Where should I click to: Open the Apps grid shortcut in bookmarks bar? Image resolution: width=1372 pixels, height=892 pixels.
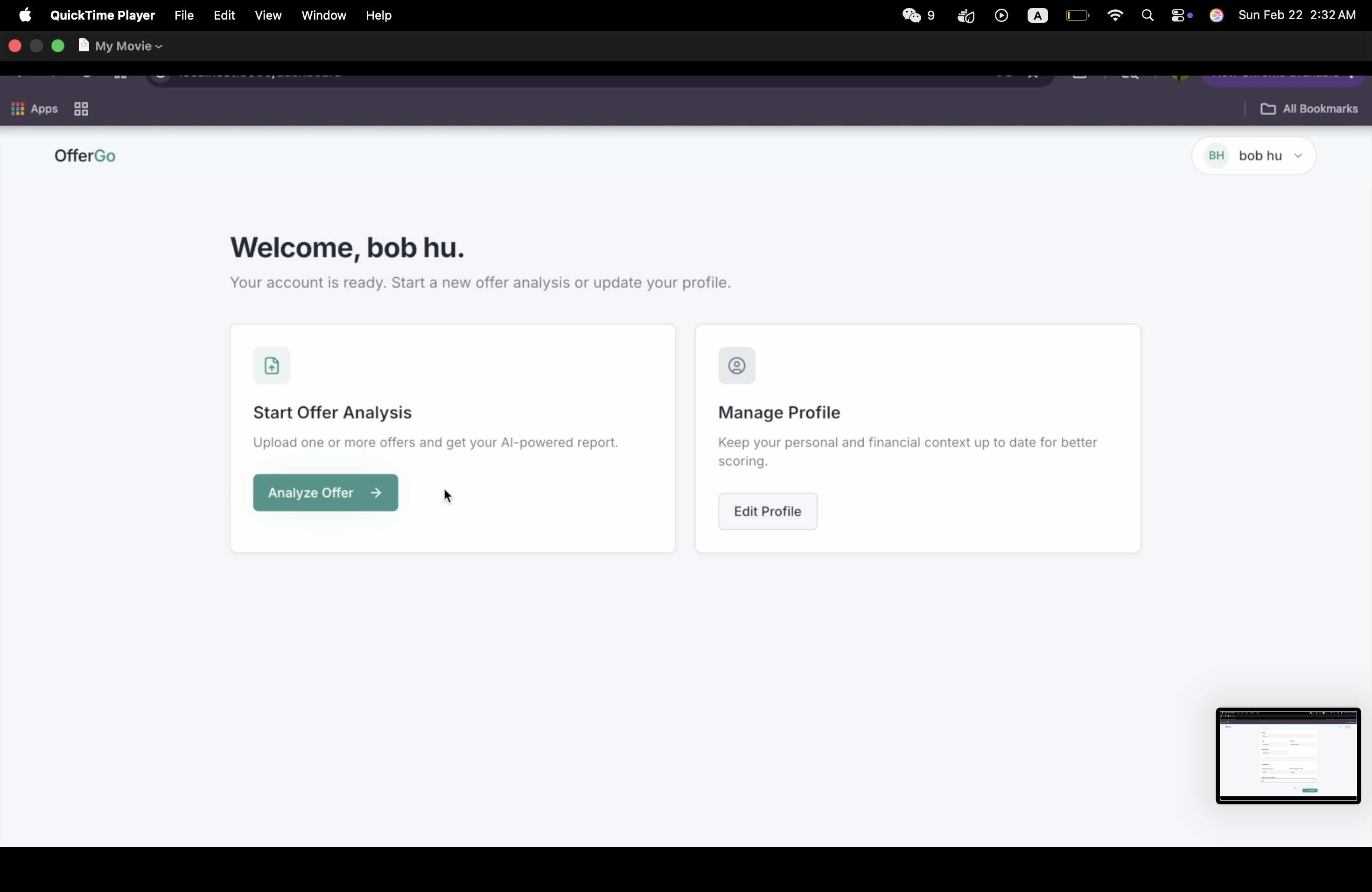click(x=35, y=109)
